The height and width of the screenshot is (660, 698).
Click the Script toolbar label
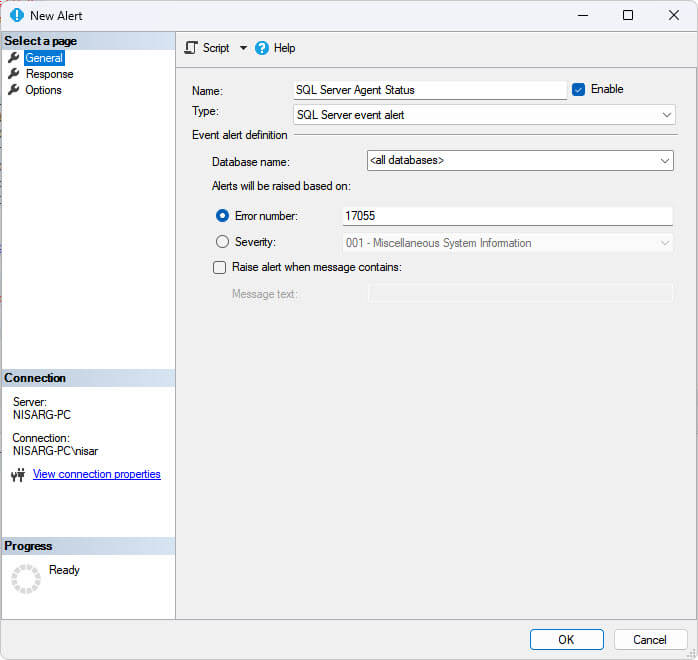(x=216, y=48)
